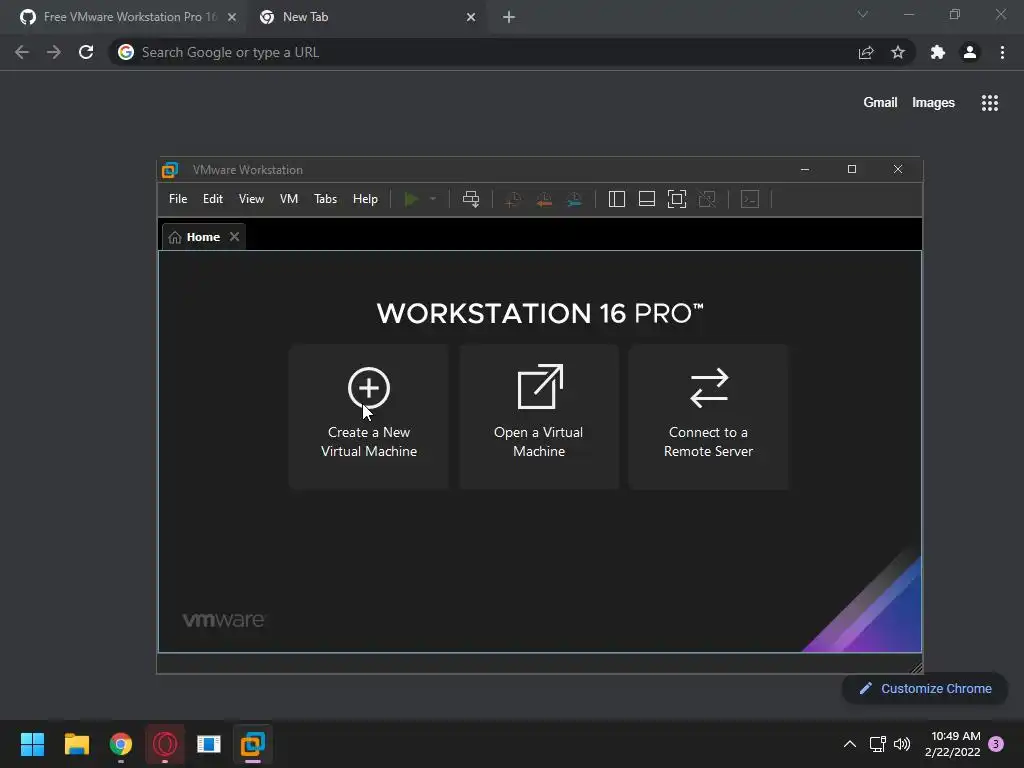Close the New Tab browser tab
The height and width of the screenshot is (768, 1024).
click(x=471, y=17)
